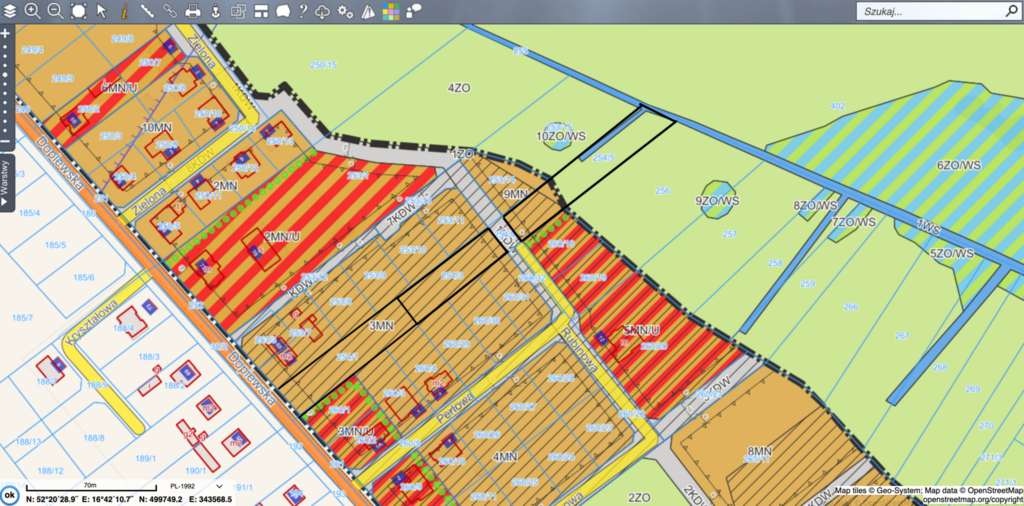Screen dimensions: 1024x506
Task: Choose the measure distance line tool
Action: [x=147, y=11]
